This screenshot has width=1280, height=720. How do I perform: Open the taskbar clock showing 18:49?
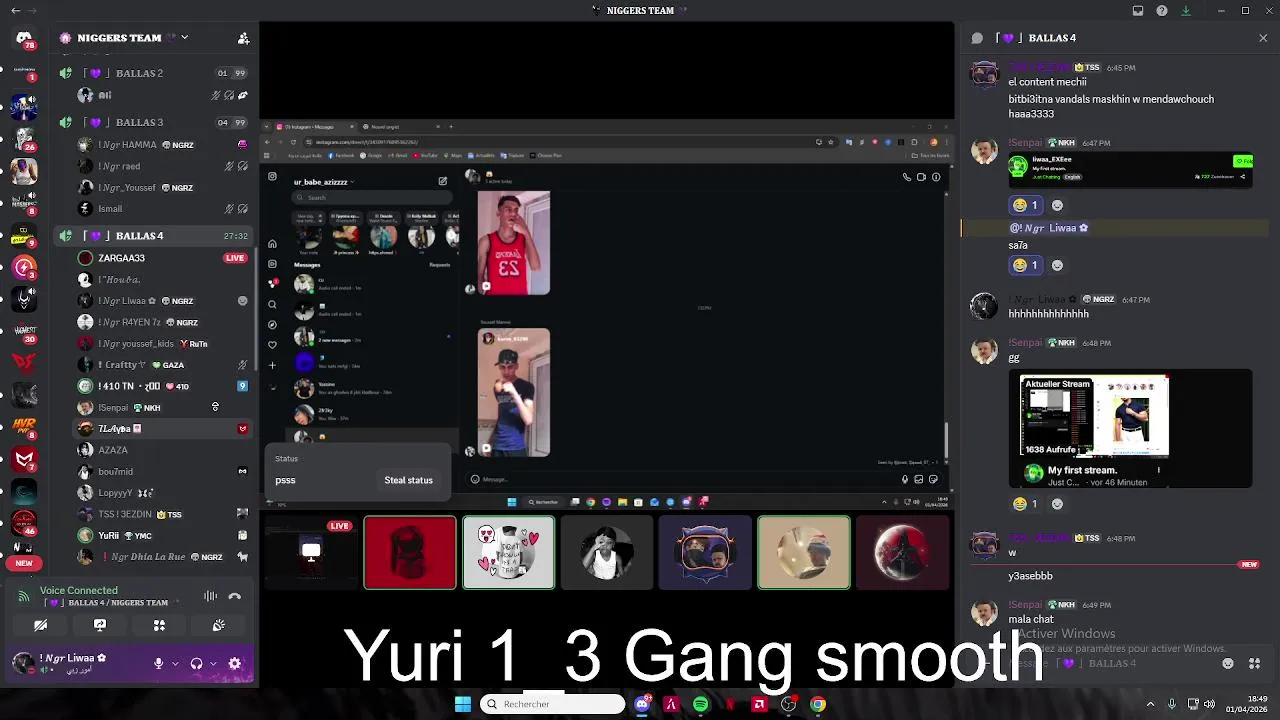click(x=1248, y=704)
